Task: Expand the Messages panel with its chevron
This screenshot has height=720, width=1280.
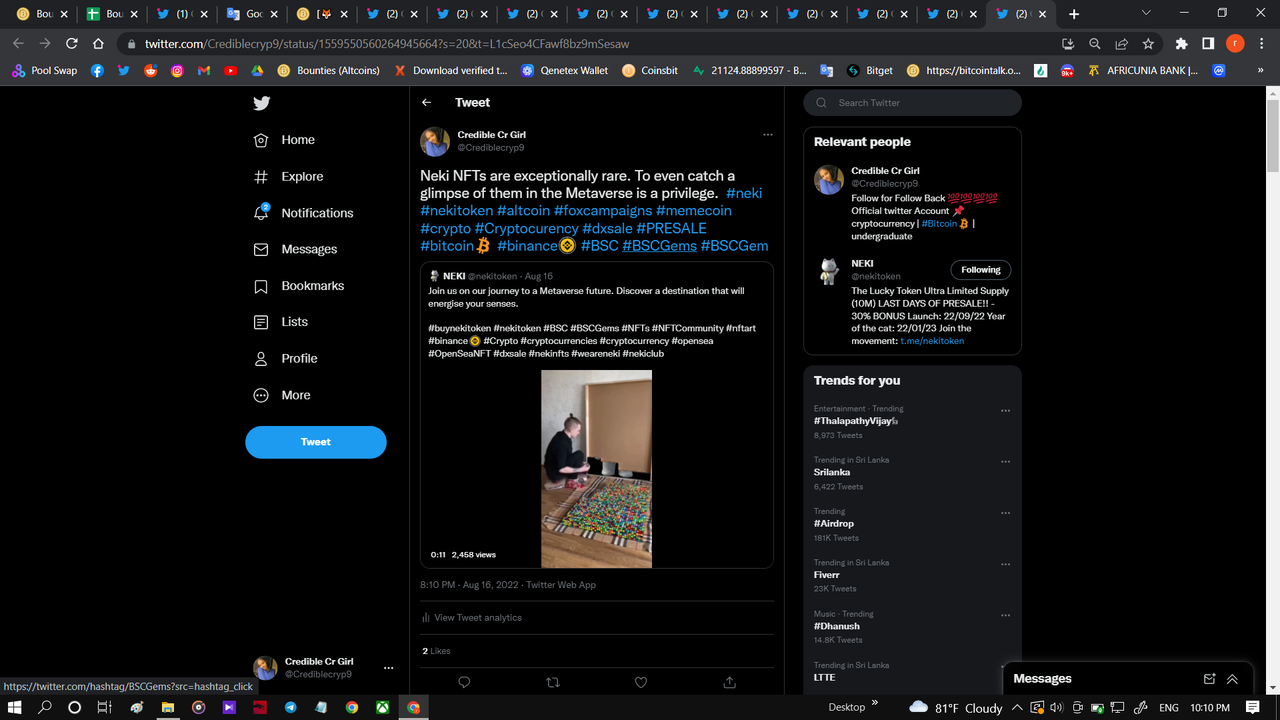Action: pos(1232,678)
